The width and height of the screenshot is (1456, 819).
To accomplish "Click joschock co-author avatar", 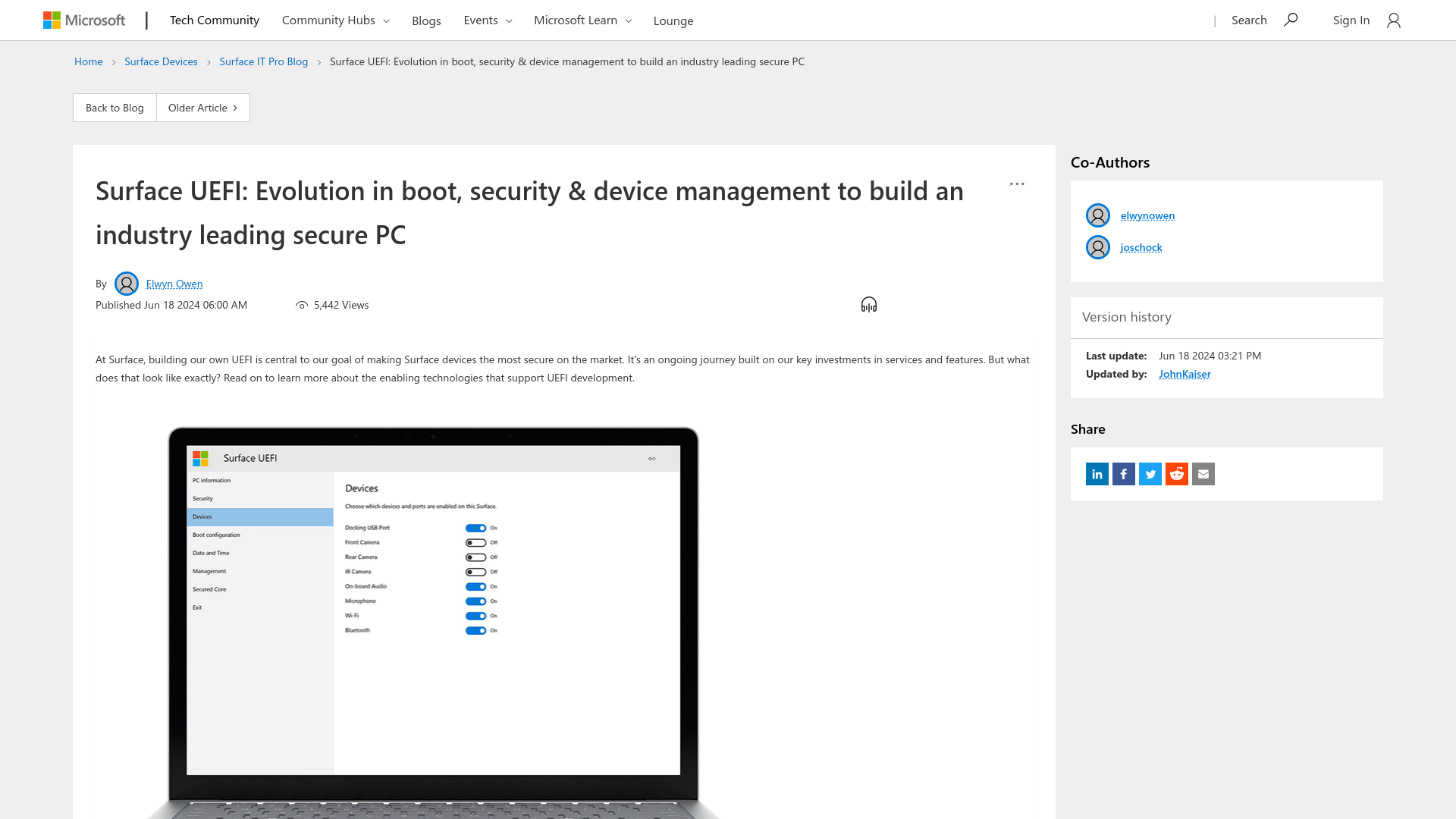I will [x=1098, y=247].
